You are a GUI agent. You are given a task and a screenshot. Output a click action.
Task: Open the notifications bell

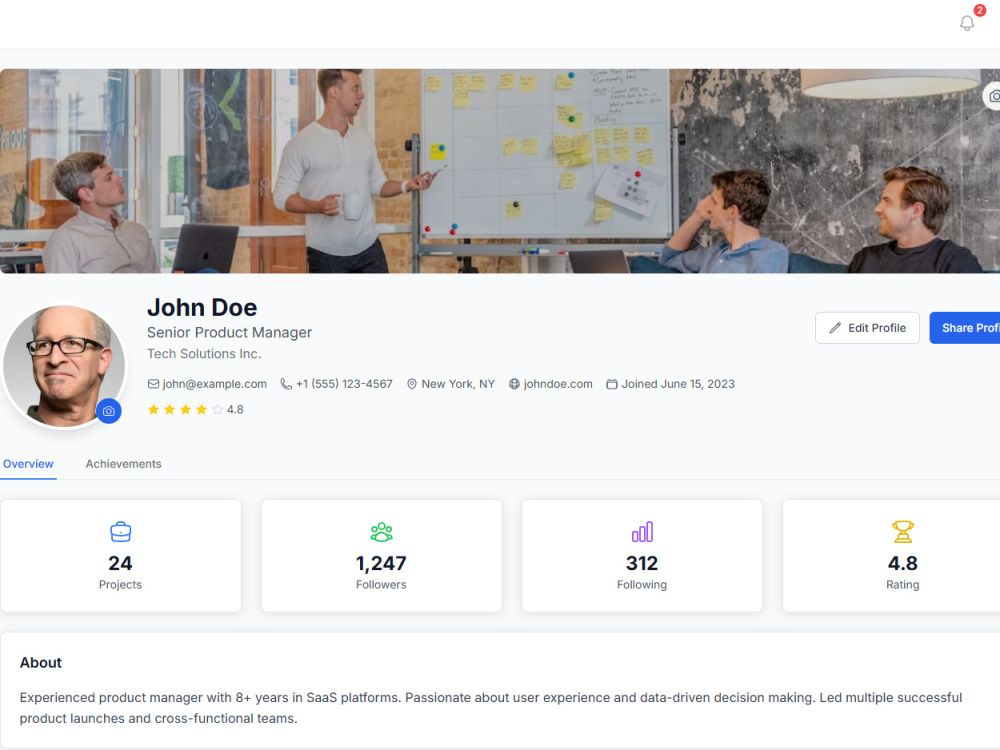(967, 24)
